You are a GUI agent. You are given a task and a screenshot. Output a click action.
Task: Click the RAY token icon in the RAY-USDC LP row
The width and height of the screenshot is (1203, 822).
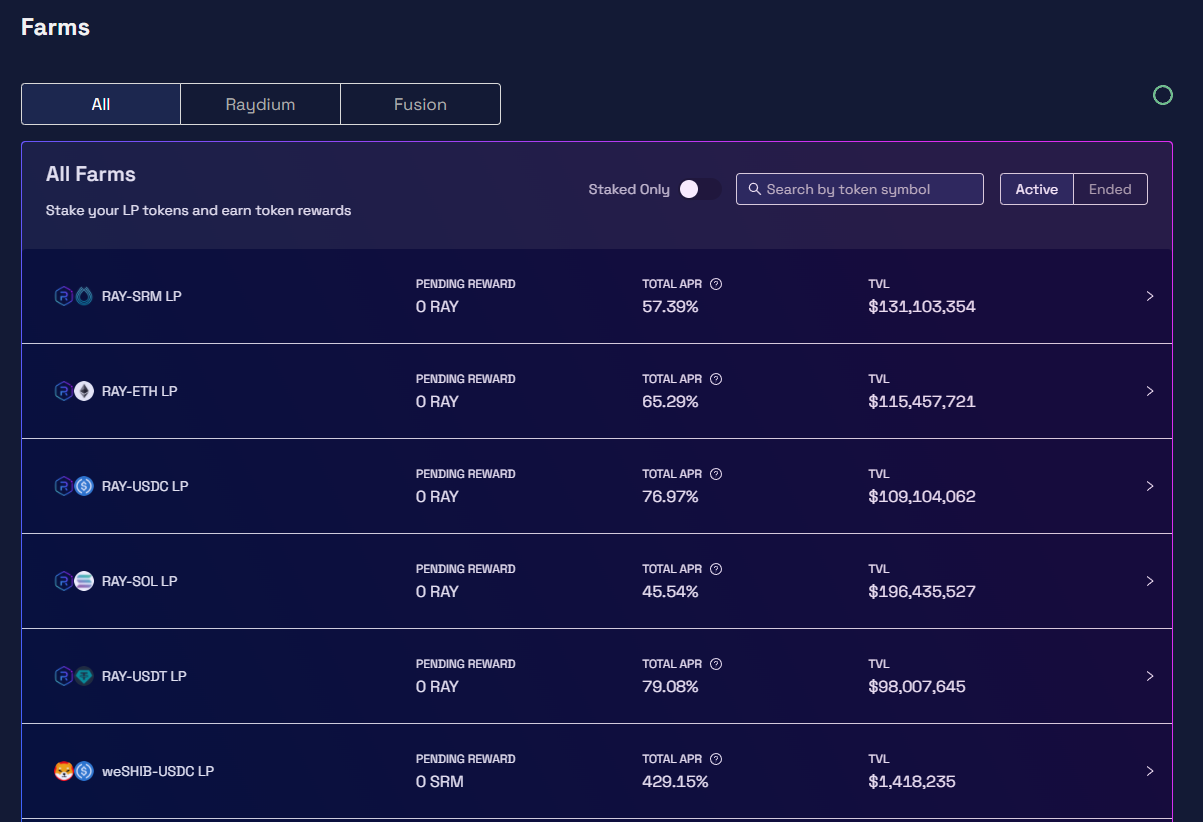point(63,486)
